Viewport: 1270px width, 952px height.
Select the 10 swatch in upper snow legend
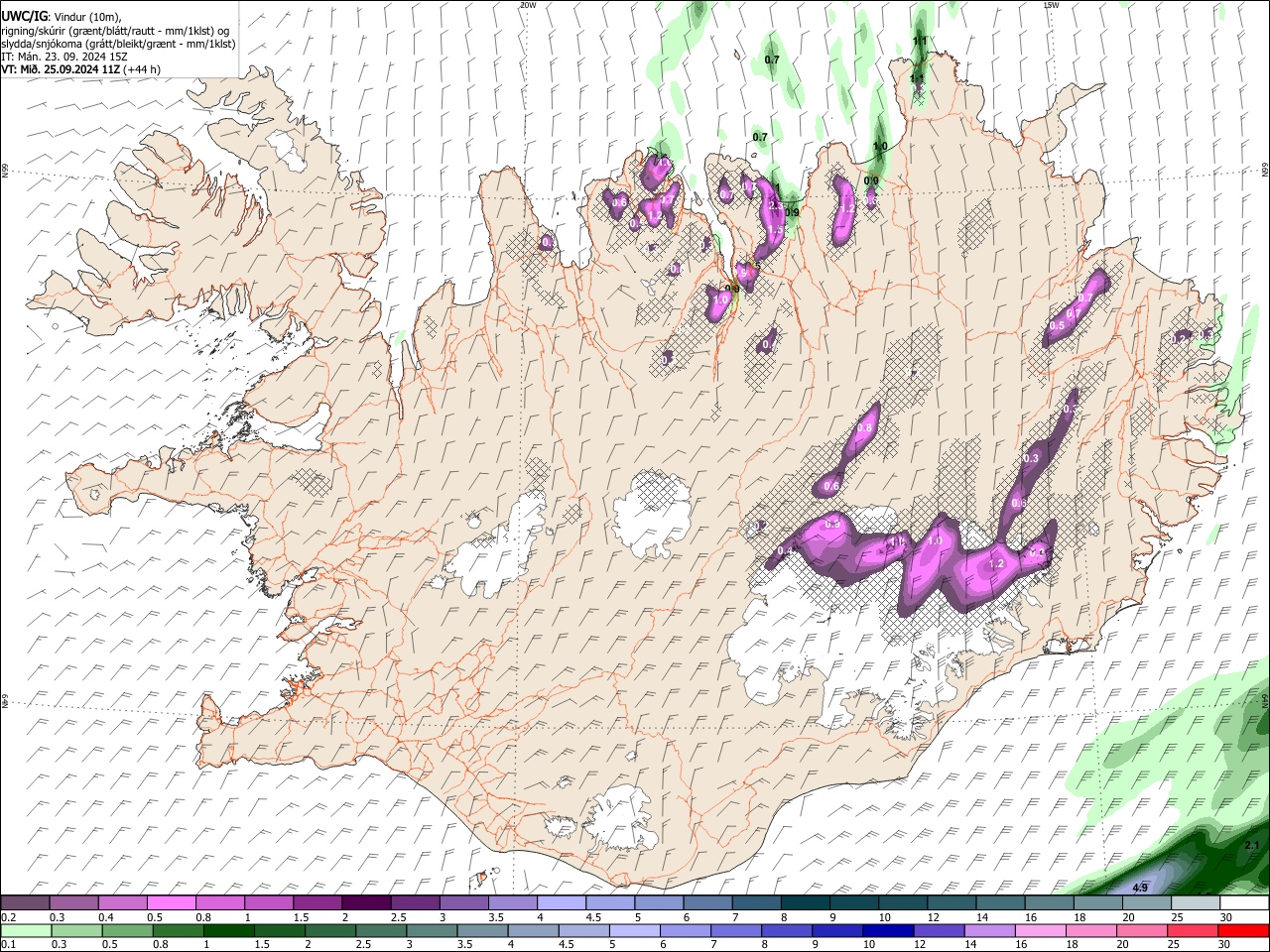click(x=903, y=903)
